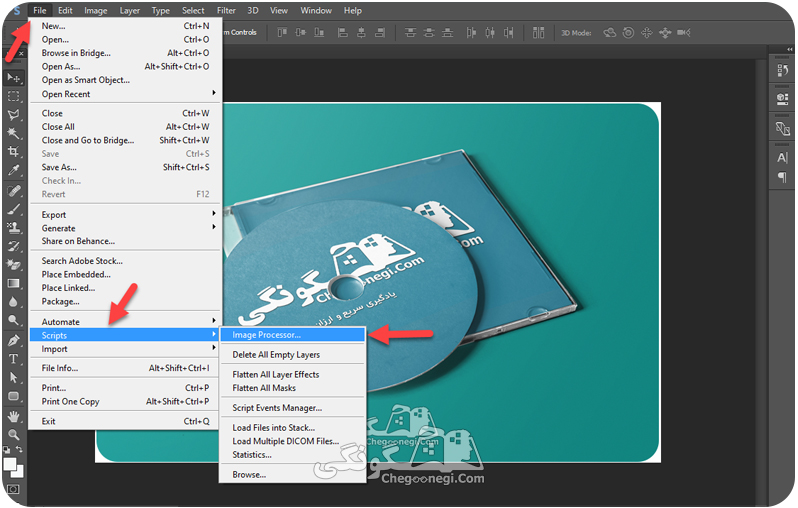Open the Filter menu
The width and height of the screenshot is (798, 508).
coord(226,10)
